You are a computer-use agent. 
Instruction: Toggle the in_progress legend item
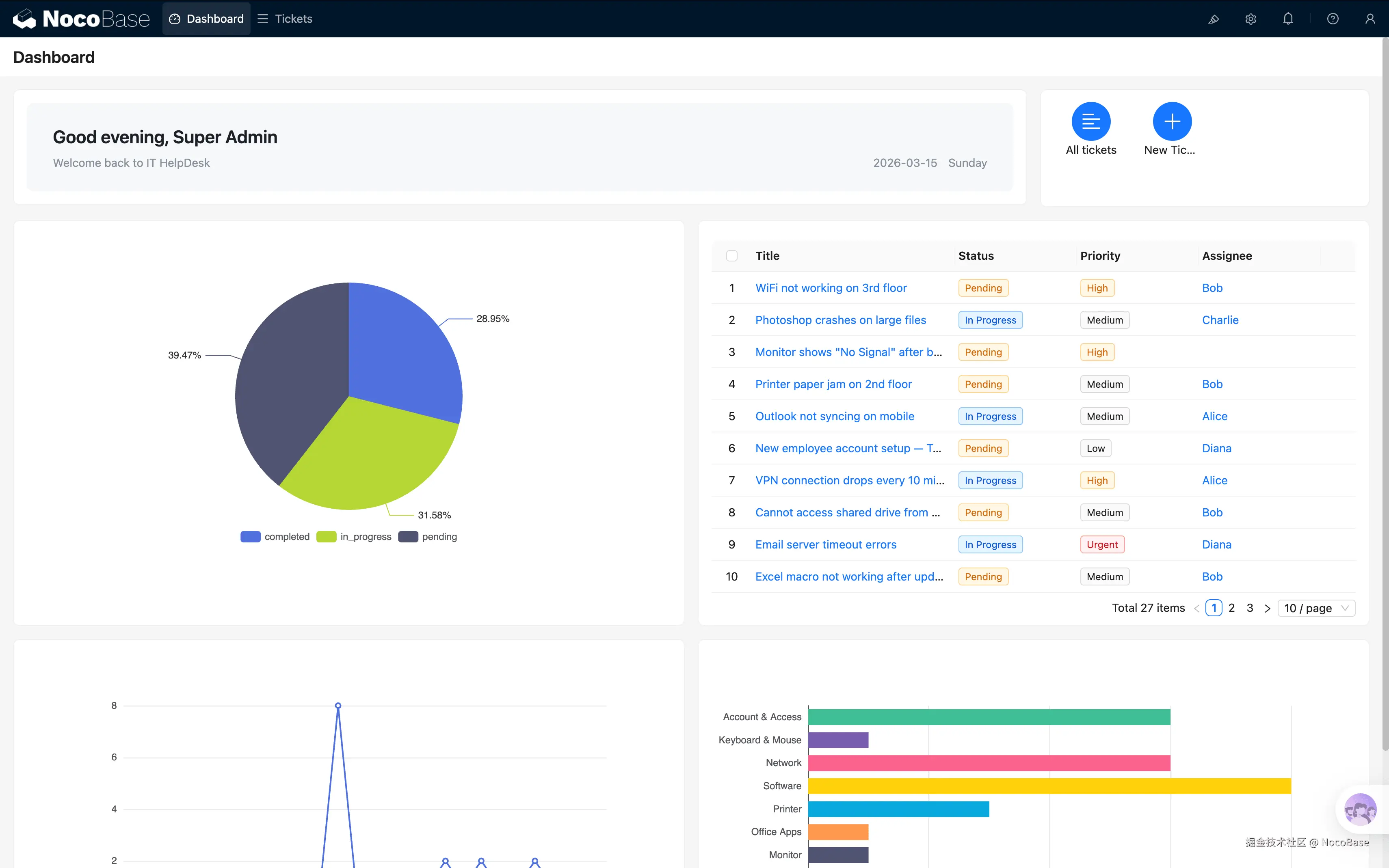(x=354, y=536)
